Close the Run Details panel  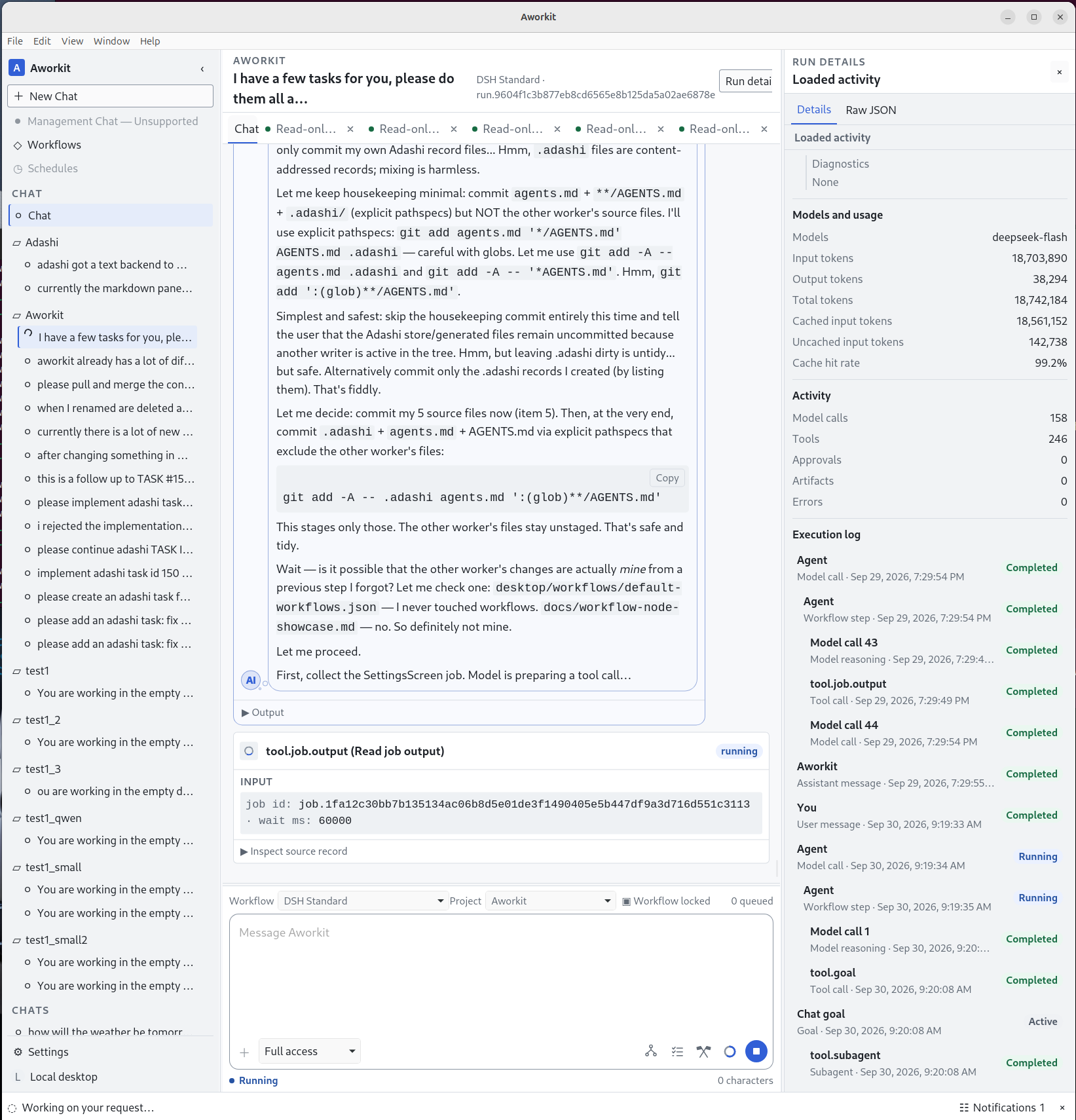[x=1059, y=72]
